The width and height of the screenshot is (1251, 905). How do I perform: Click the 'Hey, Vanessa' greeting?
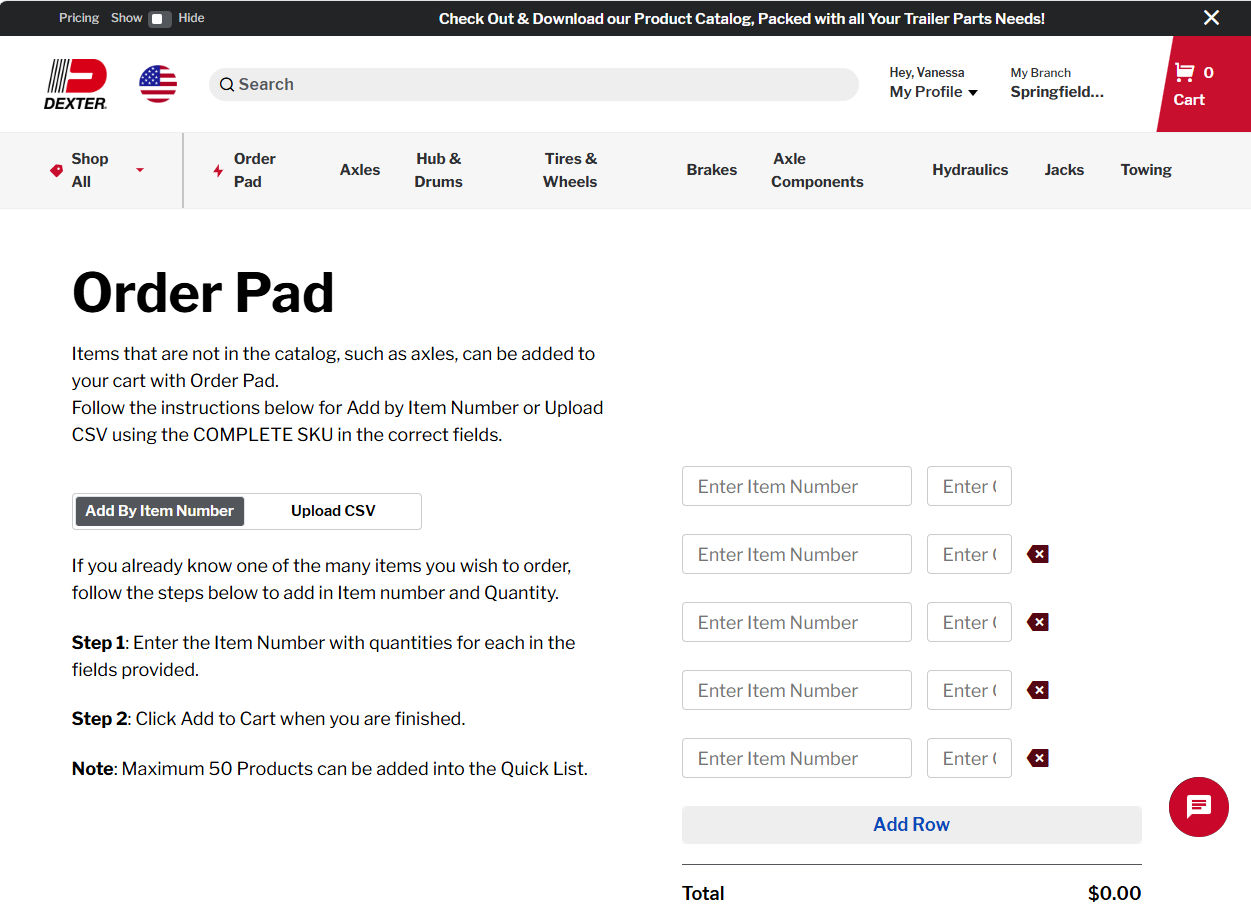[x=927, y=72]
